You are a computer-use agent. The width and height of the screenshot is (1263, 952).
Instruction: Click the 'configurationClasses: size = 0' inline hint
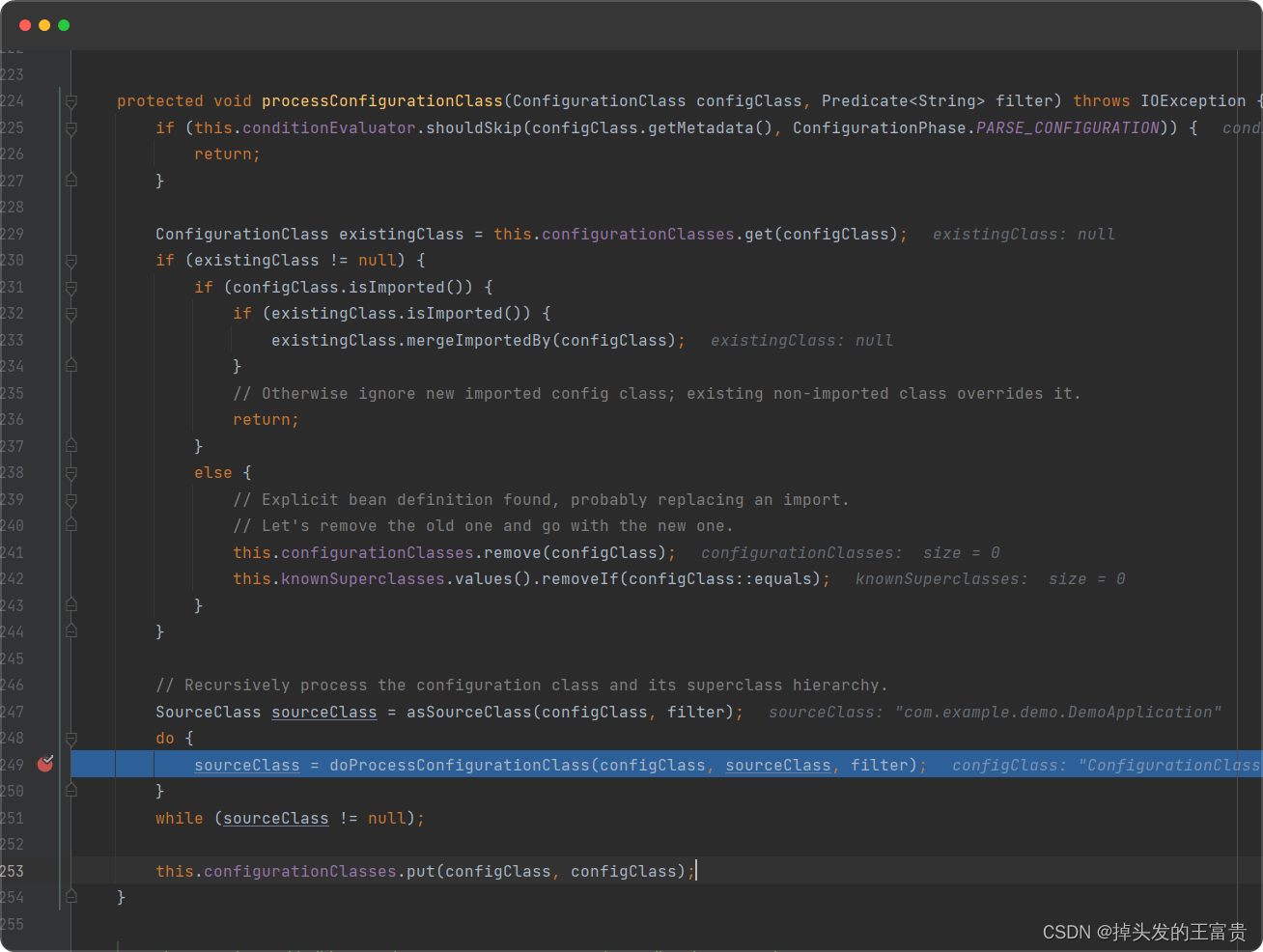pyautogui.click(x=851, y=553)
